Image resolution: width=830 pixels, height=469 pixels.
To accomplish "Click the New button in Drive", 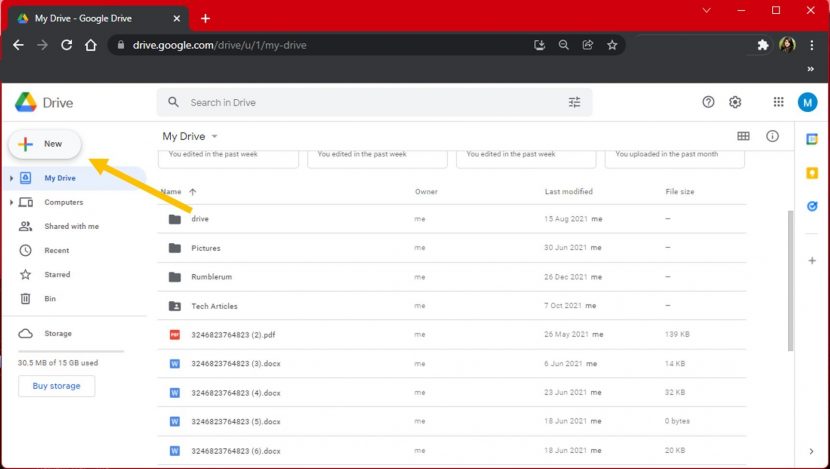I will (x=45, y=144).
